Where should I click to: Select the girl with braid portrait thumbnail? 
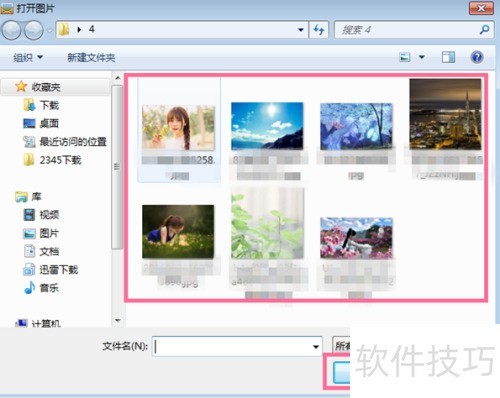coord(178,128)
